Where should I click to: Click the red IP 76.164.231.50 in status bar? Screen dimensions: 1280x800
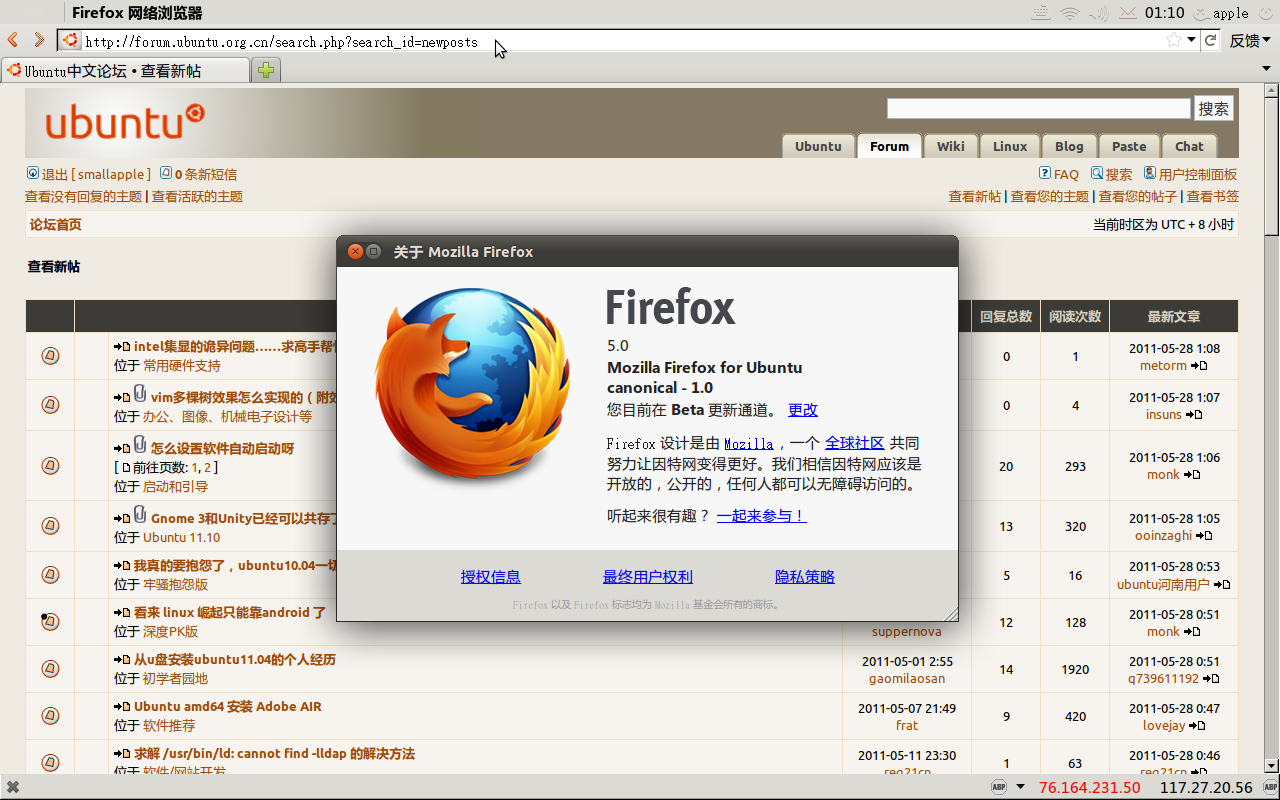point(1090,788)
